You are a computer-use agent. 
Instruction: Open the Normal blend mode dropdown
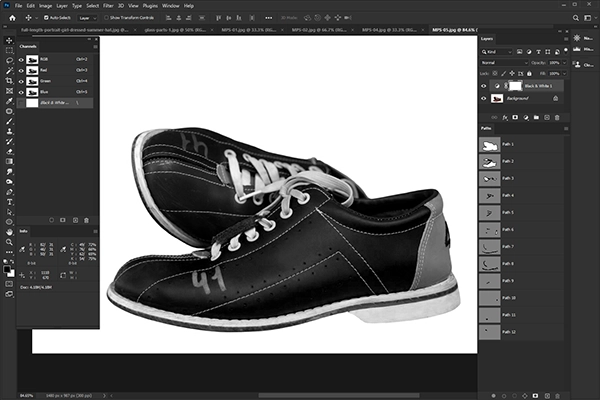(503, 63)
